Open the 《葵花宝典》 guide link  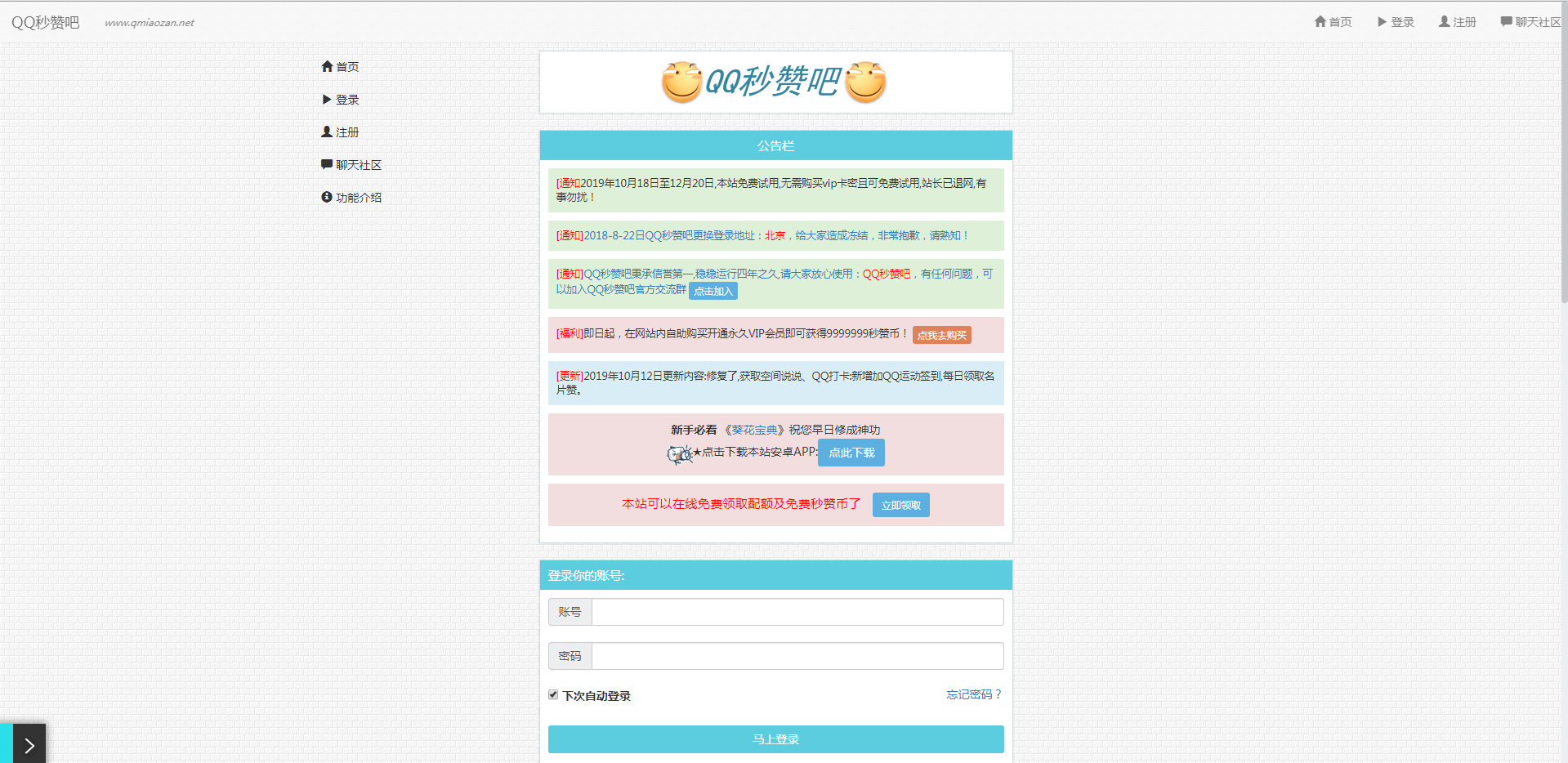coord(753,429)
